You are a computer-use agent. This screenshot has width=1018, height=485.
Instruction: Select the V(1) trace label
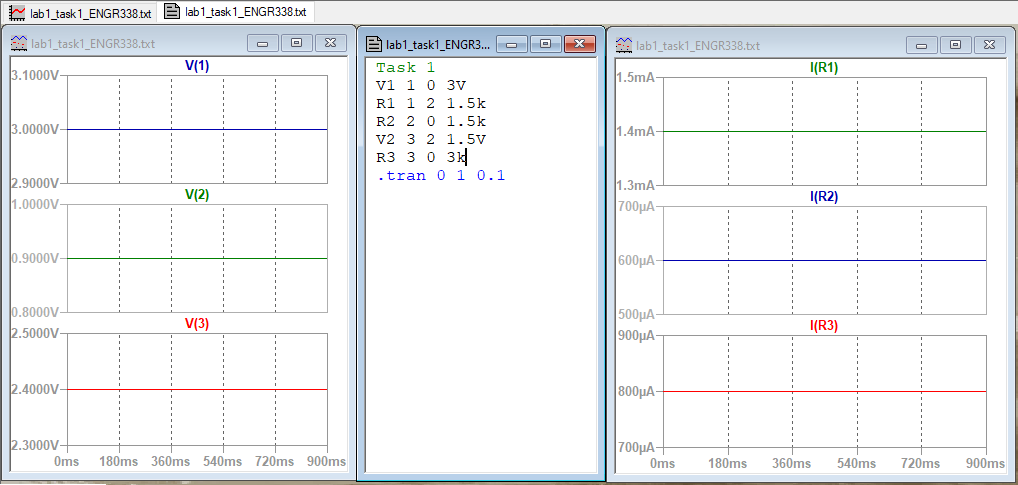197,66
